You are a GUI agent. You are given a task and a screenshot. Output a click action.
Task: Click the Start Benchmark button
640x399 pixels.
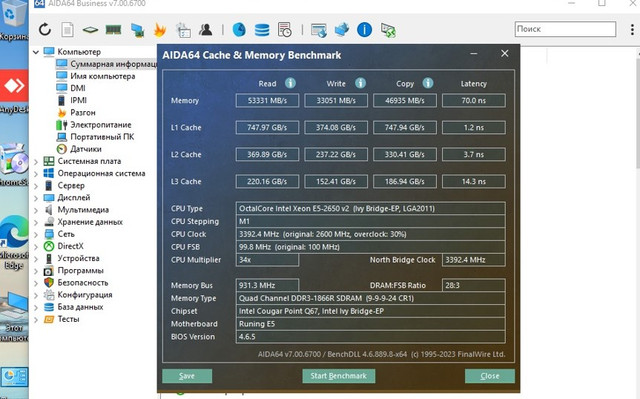click(338, 376)
